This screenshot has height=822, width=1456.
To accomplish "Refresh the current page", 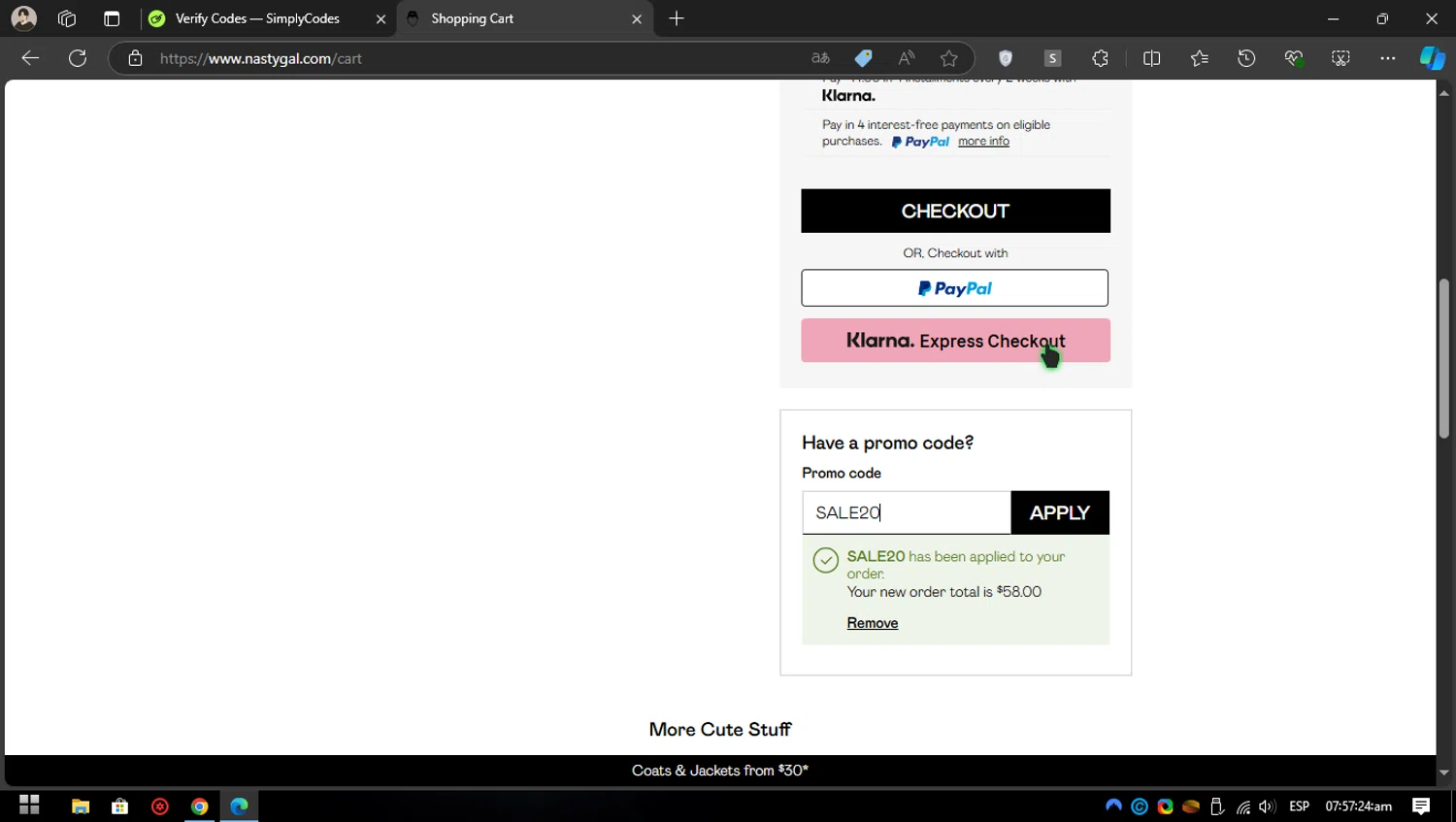I will [x=78, y=58].
